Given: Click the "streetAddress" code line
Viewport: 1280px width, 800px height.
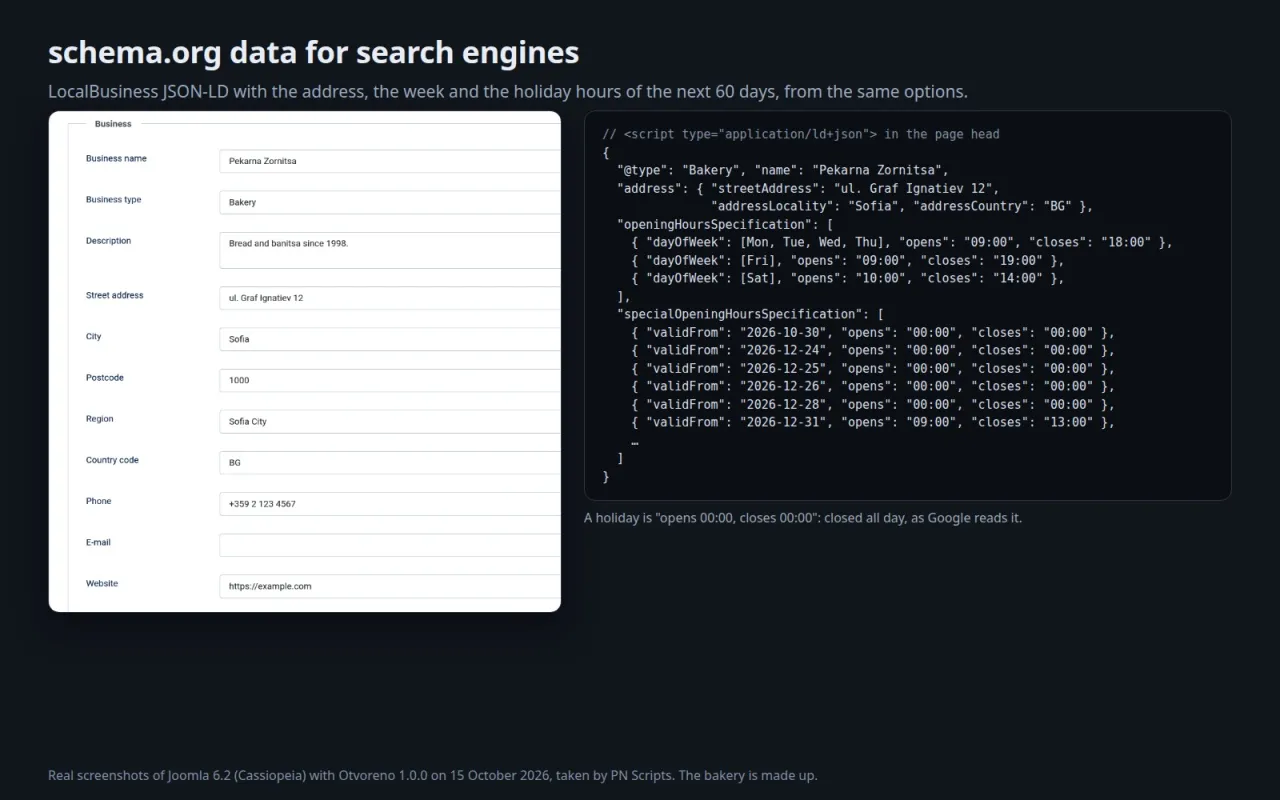Looking at the screenshot, I should click(808, 188).
